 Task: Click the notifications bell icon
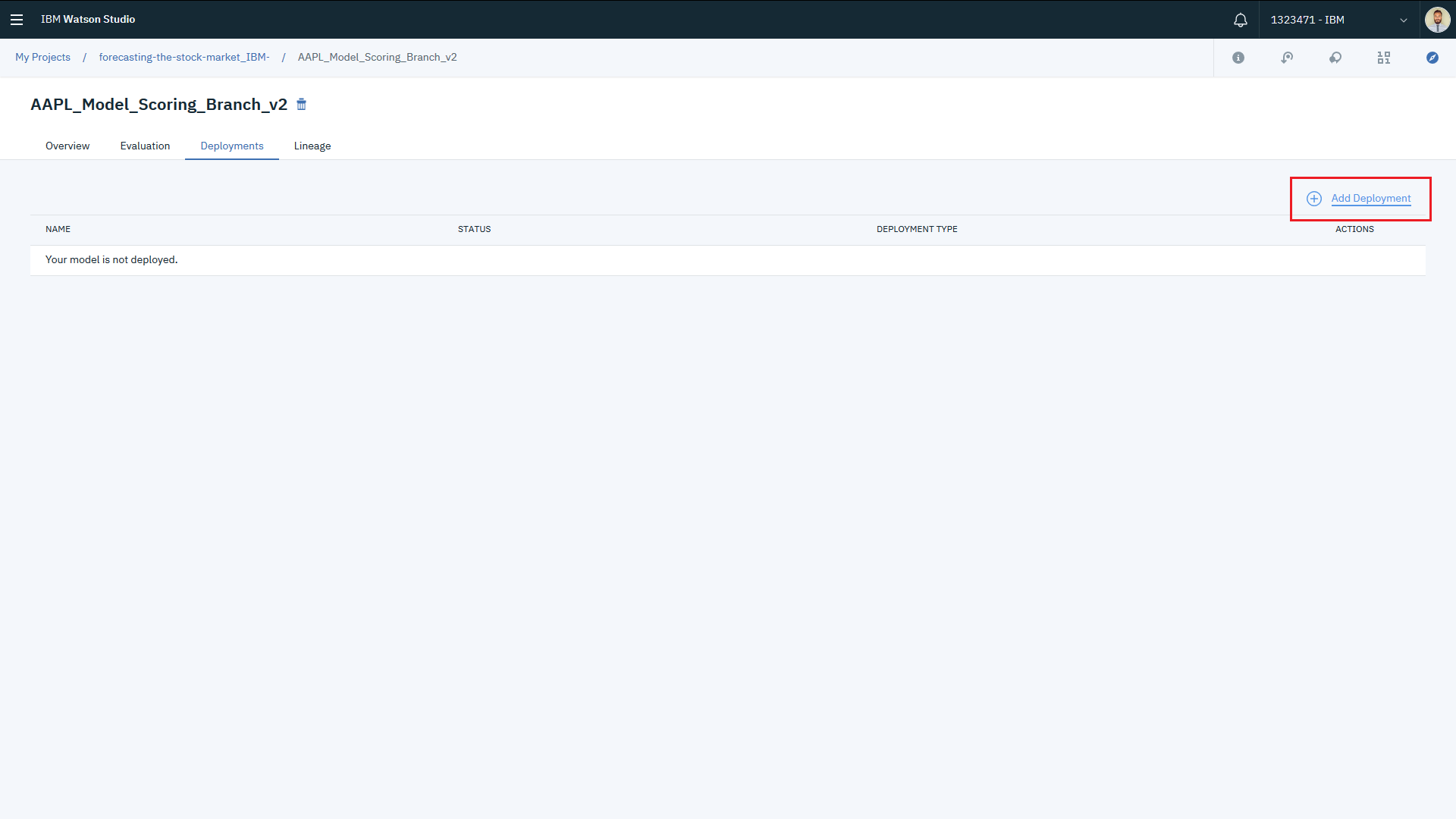1241,20
